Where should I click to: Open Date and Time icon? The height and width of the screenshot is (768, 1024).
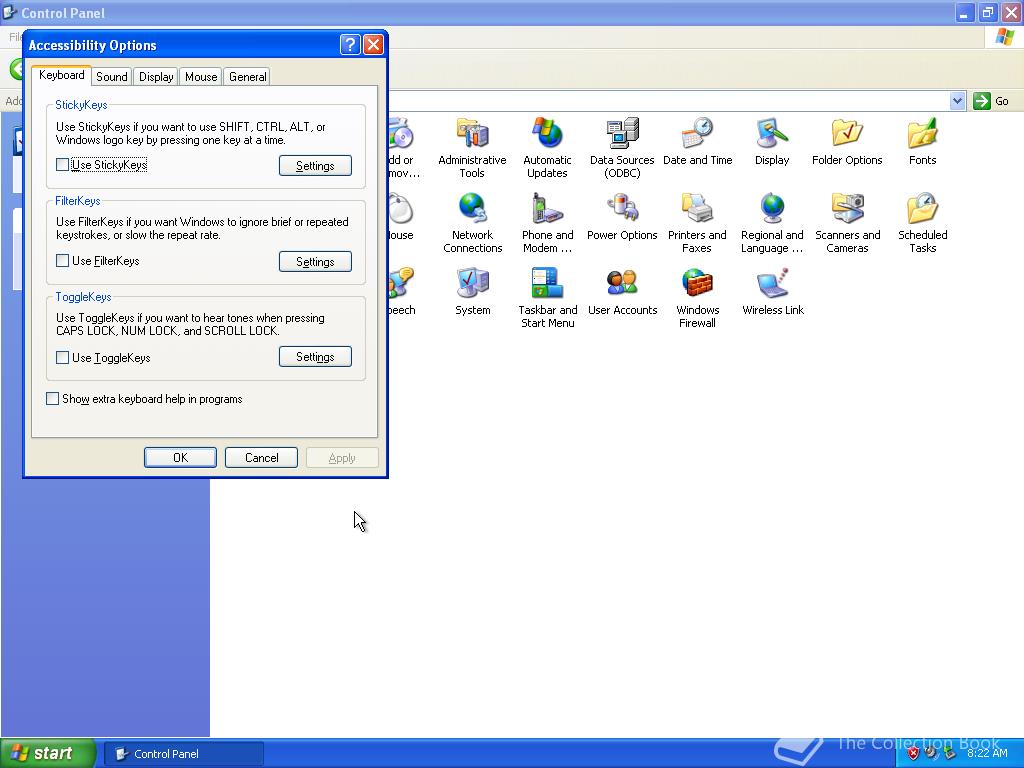[x=697, y=134]
